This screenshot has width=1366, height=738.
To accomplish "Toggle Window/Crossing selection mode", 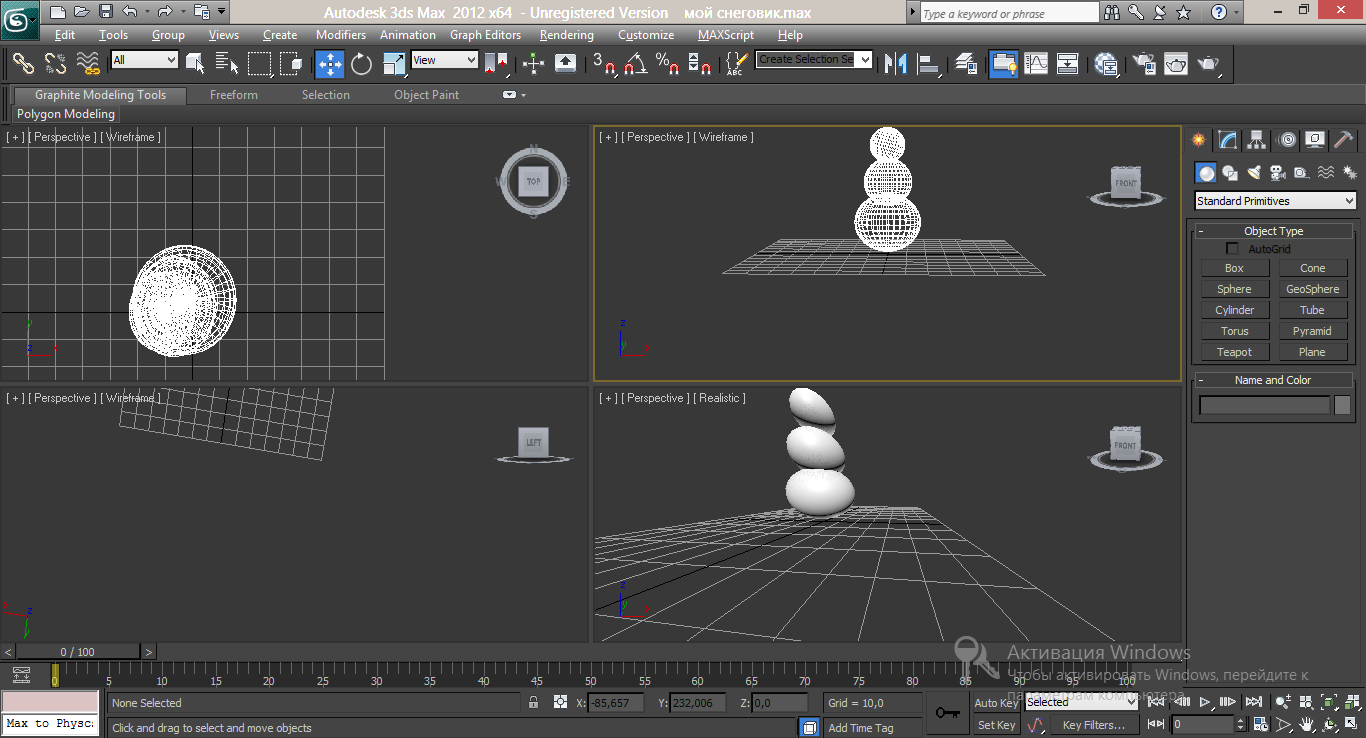I will (x=292, y=63).
